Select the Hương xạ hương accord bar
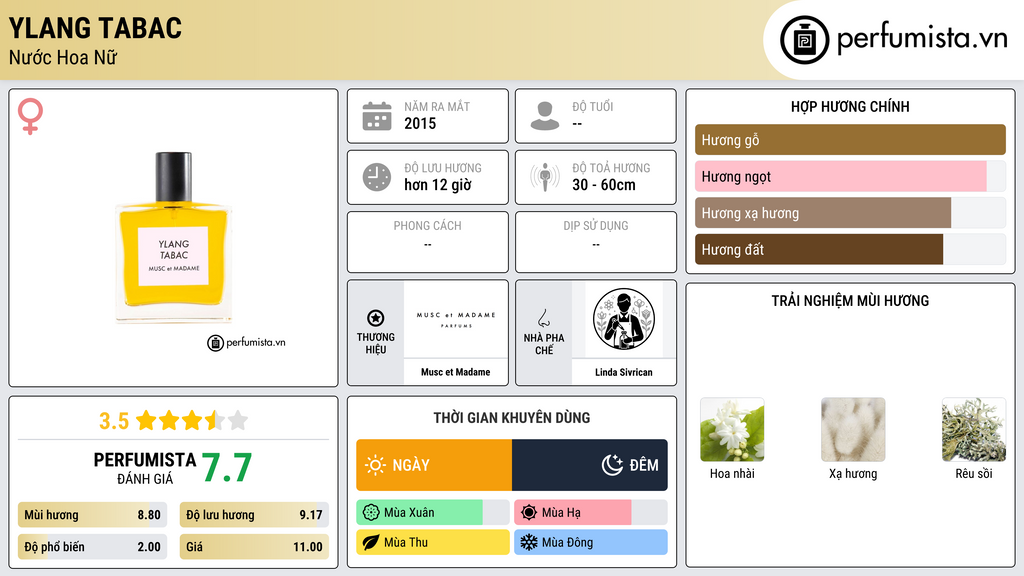 point(850,213)
